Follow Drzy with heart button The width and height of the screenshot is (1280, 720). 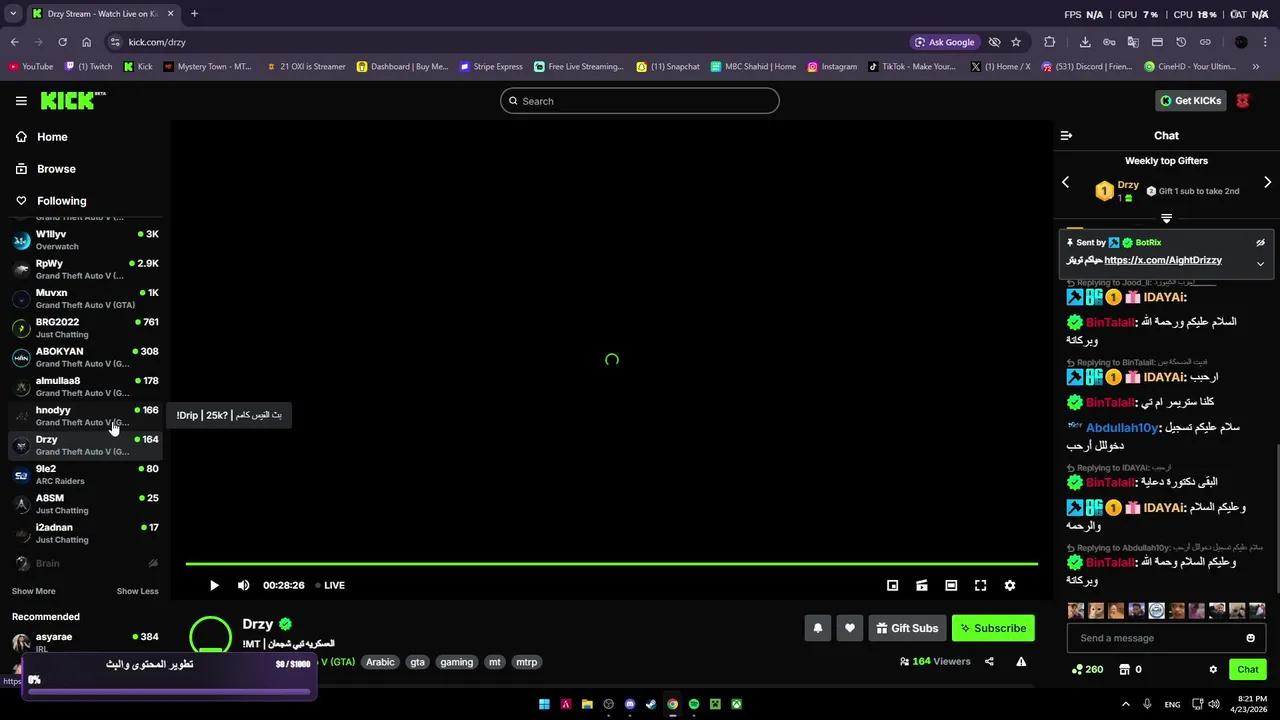click(x=849, y=628)
